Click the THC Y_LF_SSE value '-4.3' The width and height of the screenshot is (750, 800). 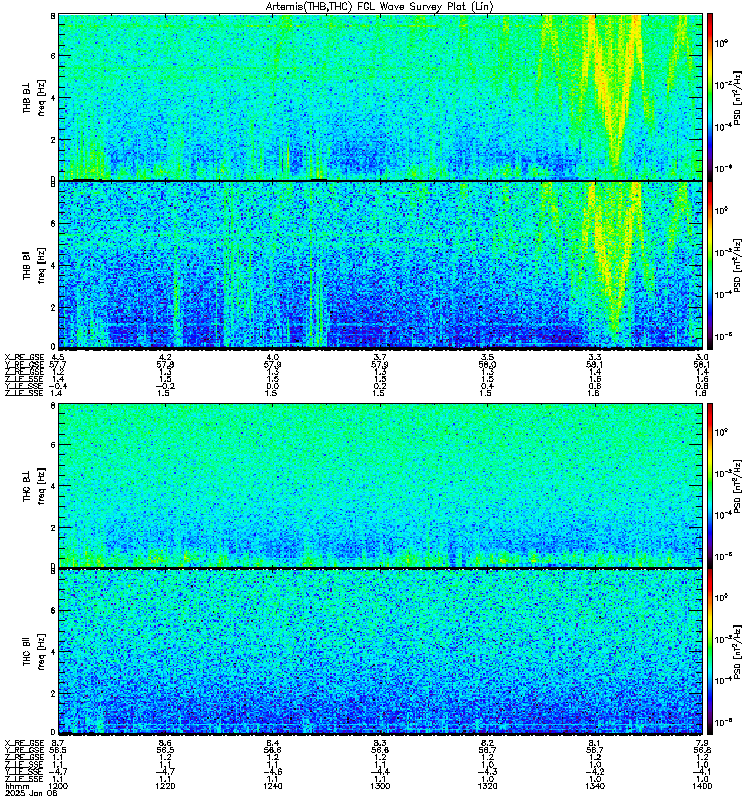tap(487, 772)
